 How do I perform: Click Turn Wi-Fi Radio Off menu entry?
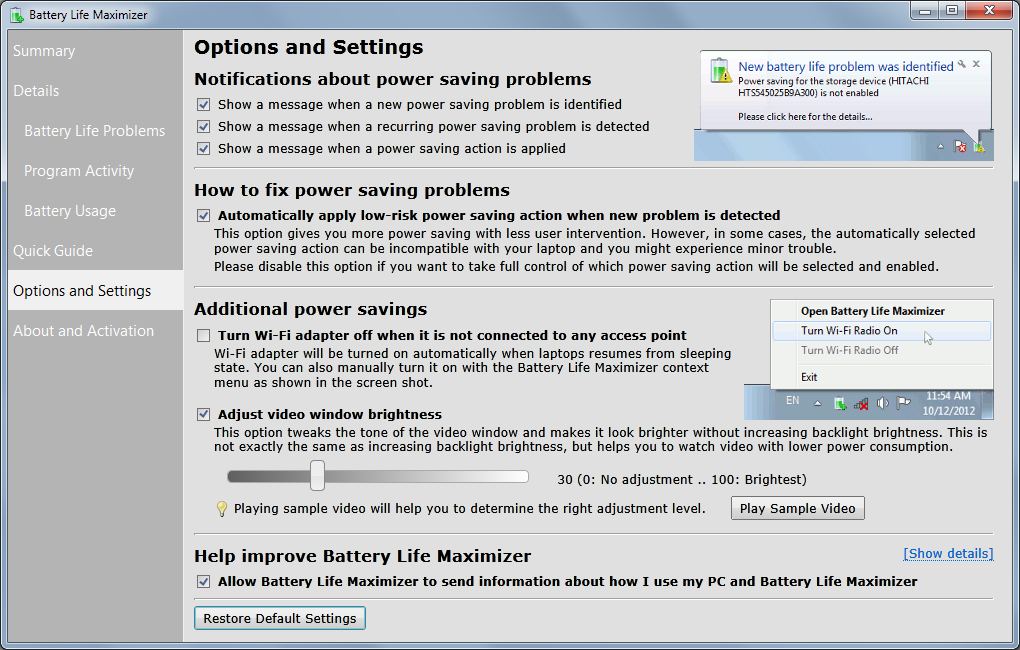coord(850,350)
